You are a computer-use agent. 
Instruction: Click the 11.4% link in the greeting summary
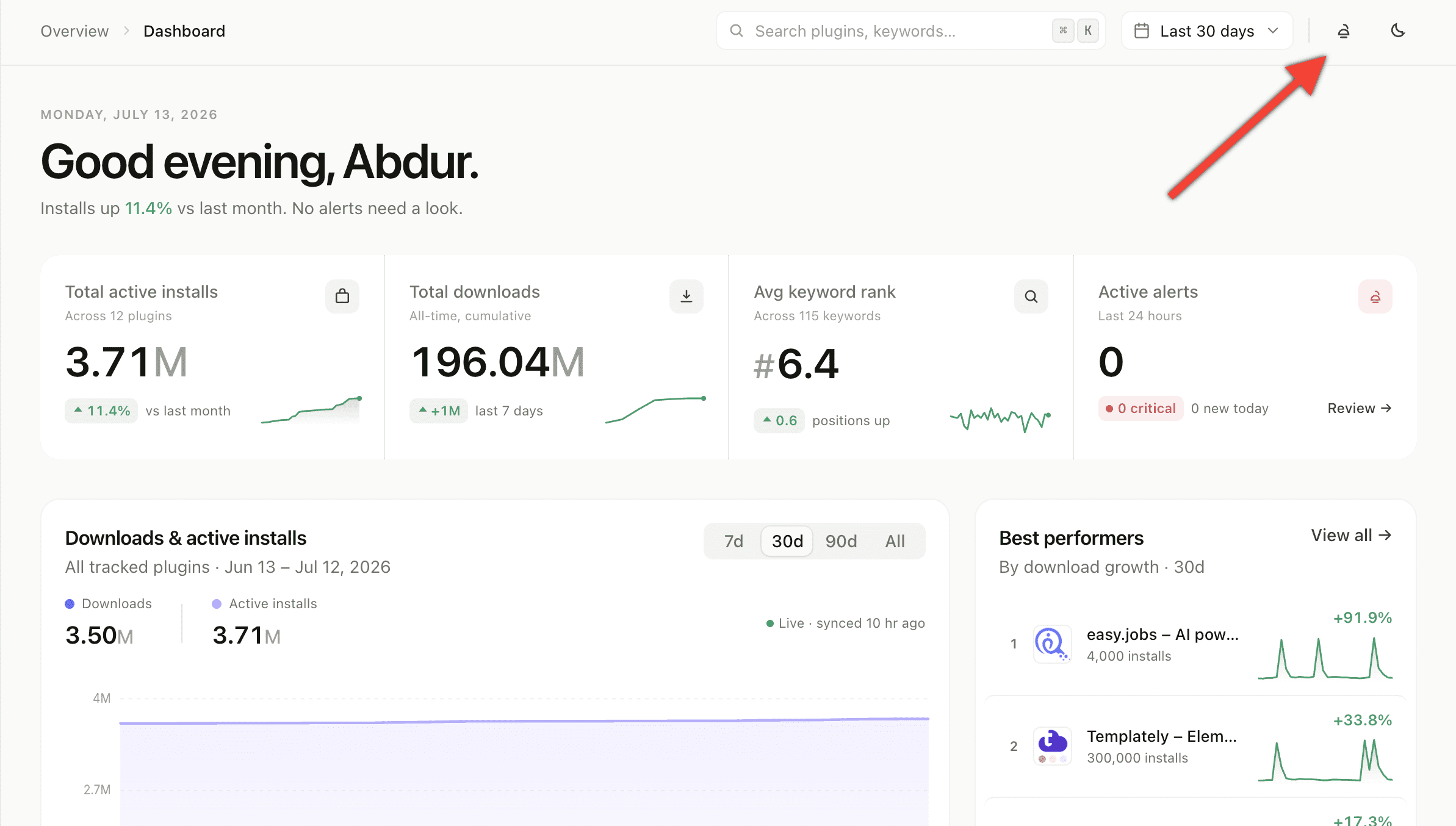148,209
